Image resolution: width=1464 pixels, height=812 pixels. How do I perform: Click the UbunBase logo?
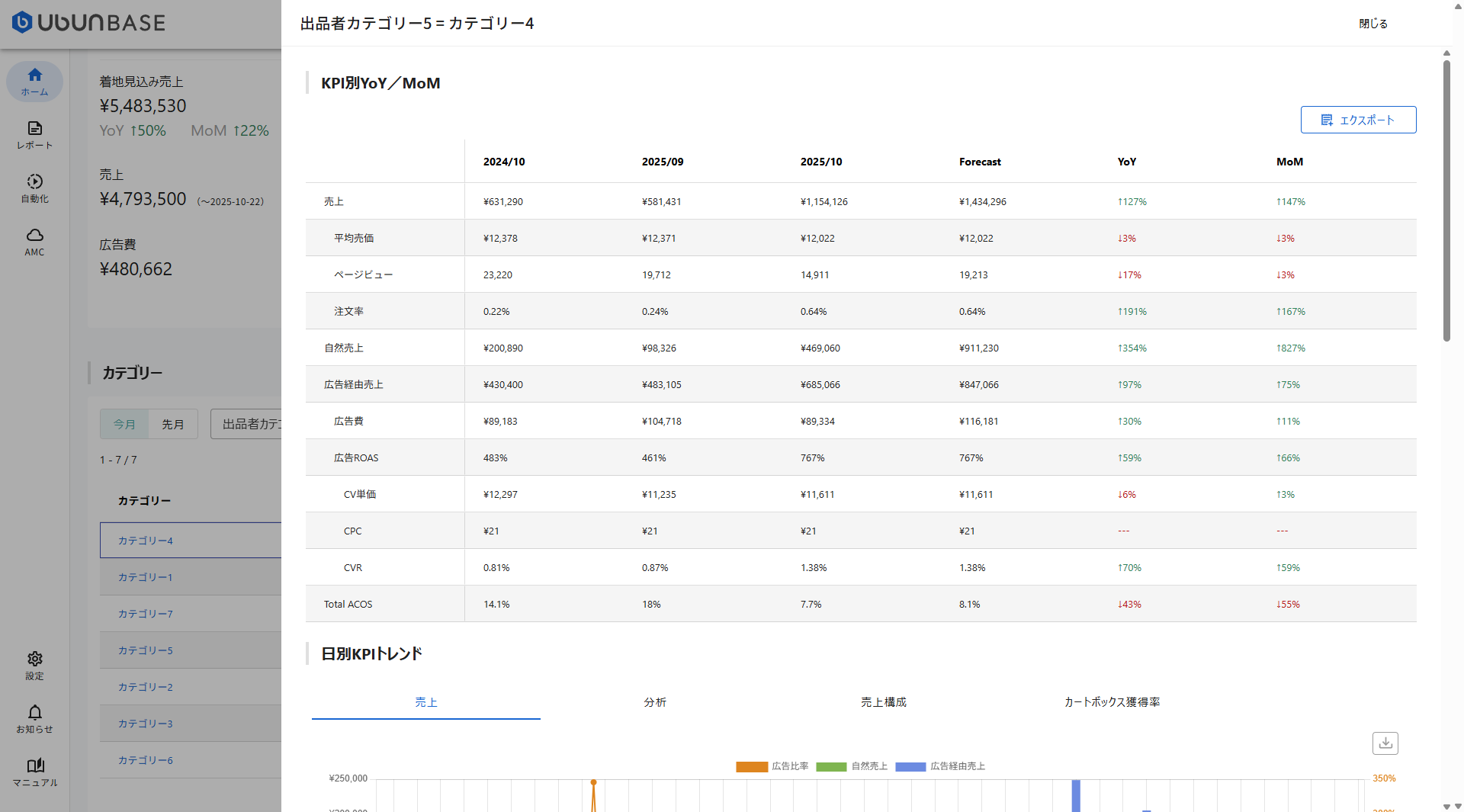coord(88,23)
